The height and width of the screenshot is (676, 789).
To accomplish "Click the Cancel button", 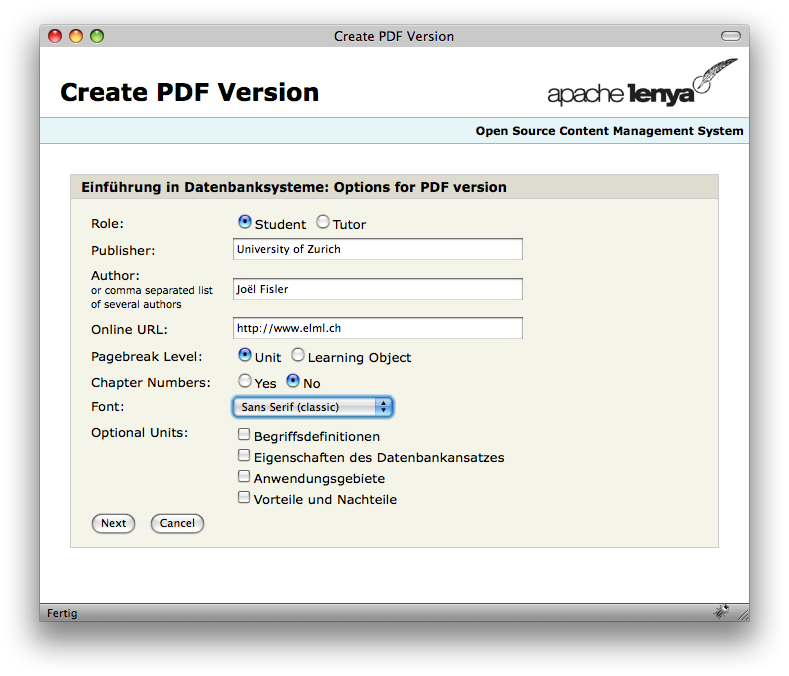I will [177, 523].
